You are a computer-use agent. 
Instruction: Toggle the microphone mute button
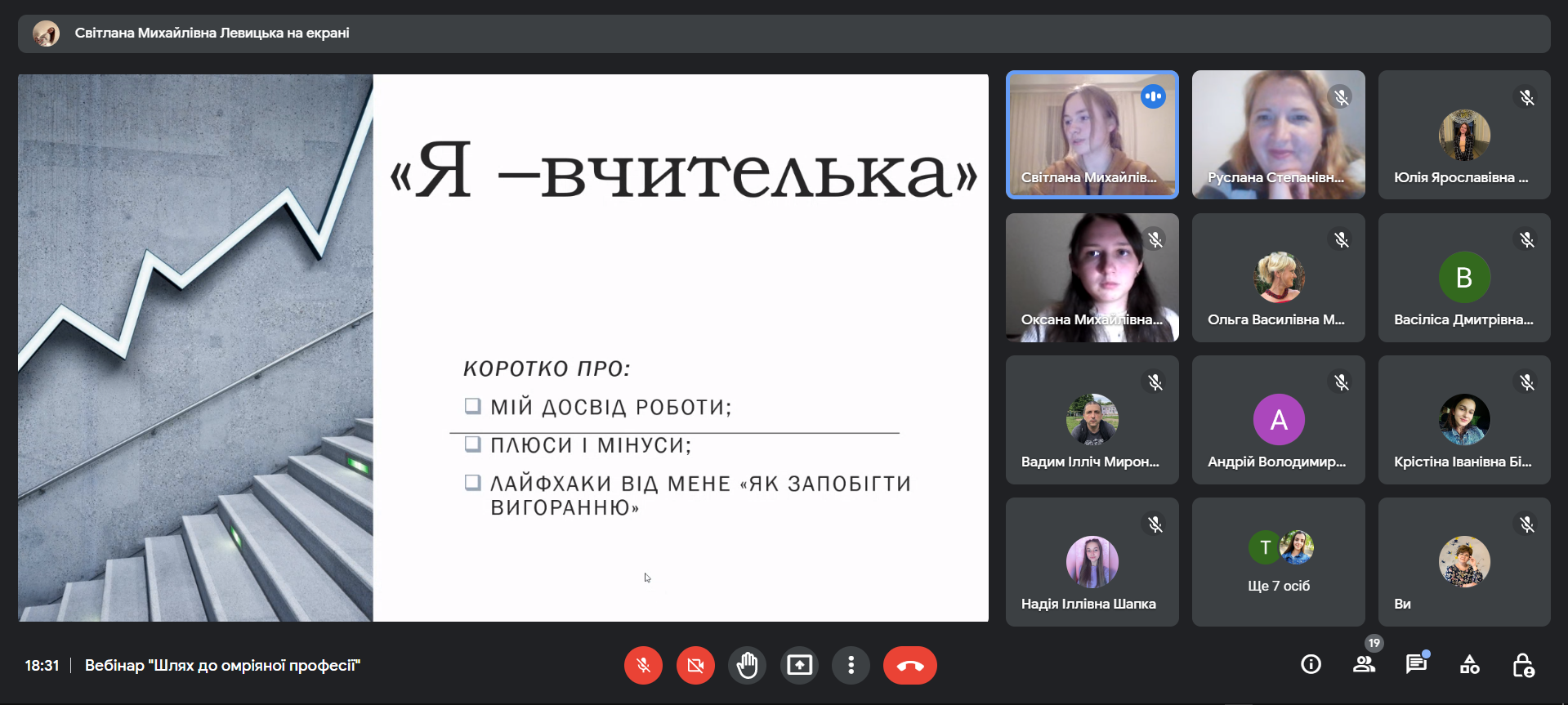point(643,665)
